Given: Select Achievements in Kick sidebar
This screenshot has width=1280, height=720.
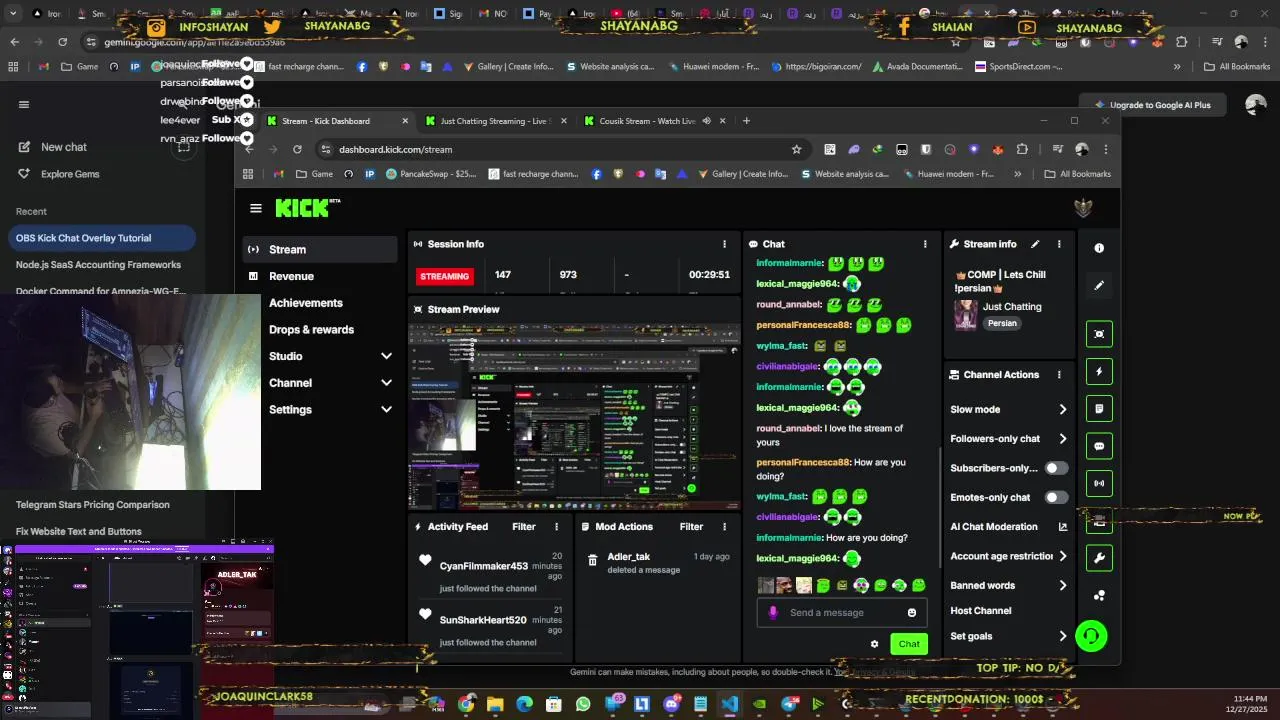Looking at the screenshot, I should tap(320, 303).
